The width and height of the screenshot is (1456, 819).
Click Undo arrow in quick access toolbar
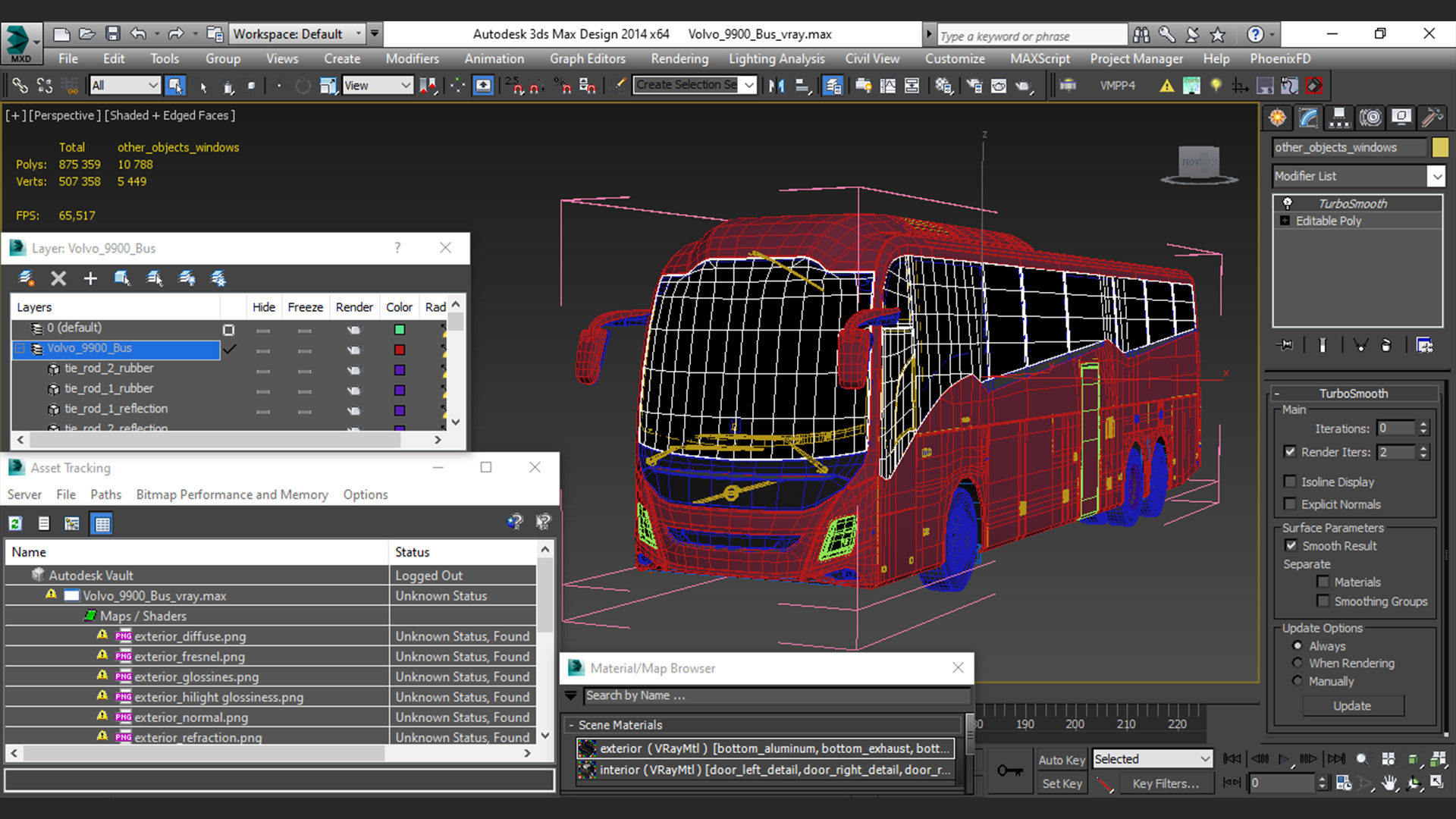pyautogui.click(x=138, y=33)
